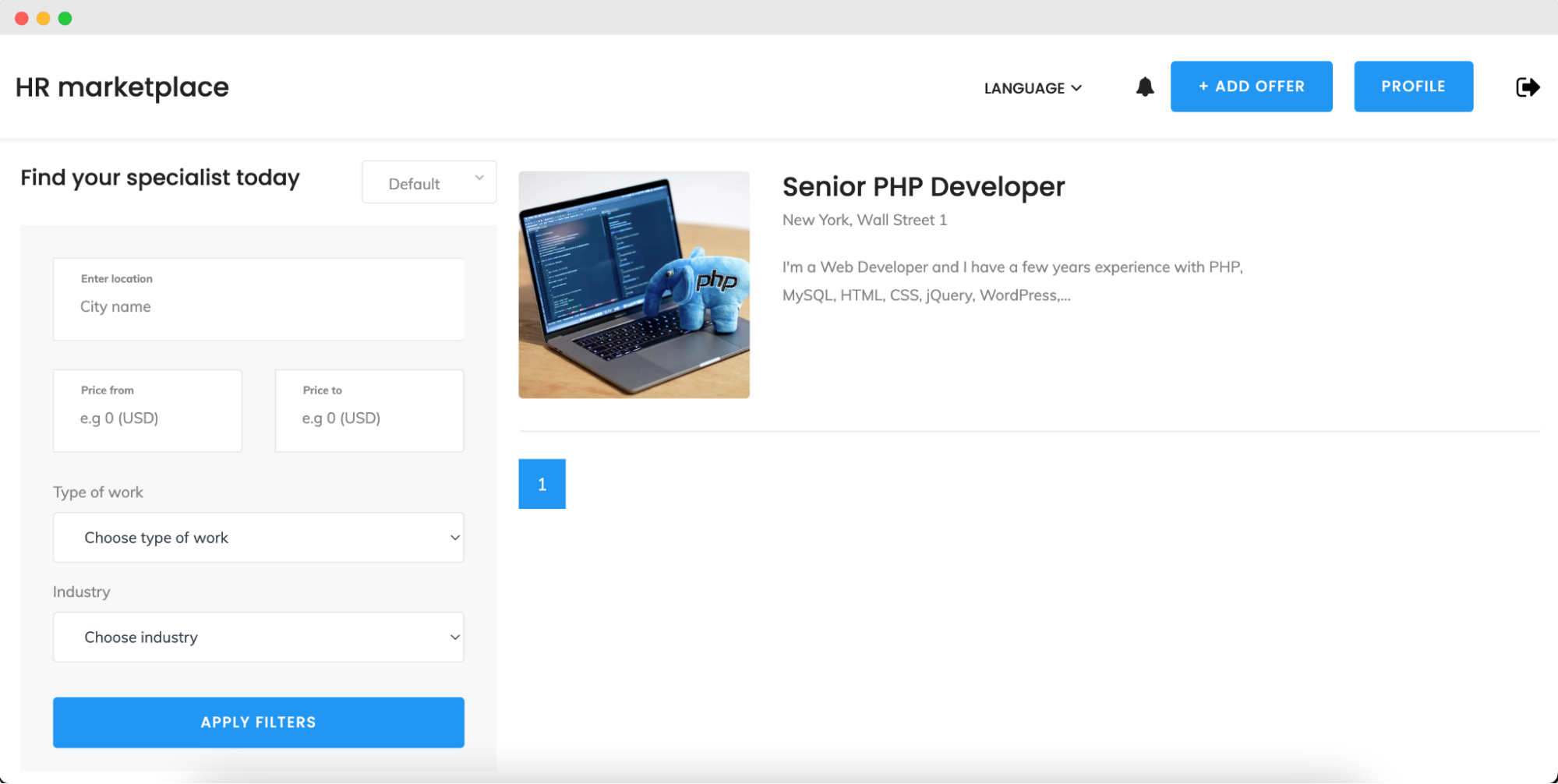
Task: Click the green maximize window dot
Action: [x=65, y=18]
